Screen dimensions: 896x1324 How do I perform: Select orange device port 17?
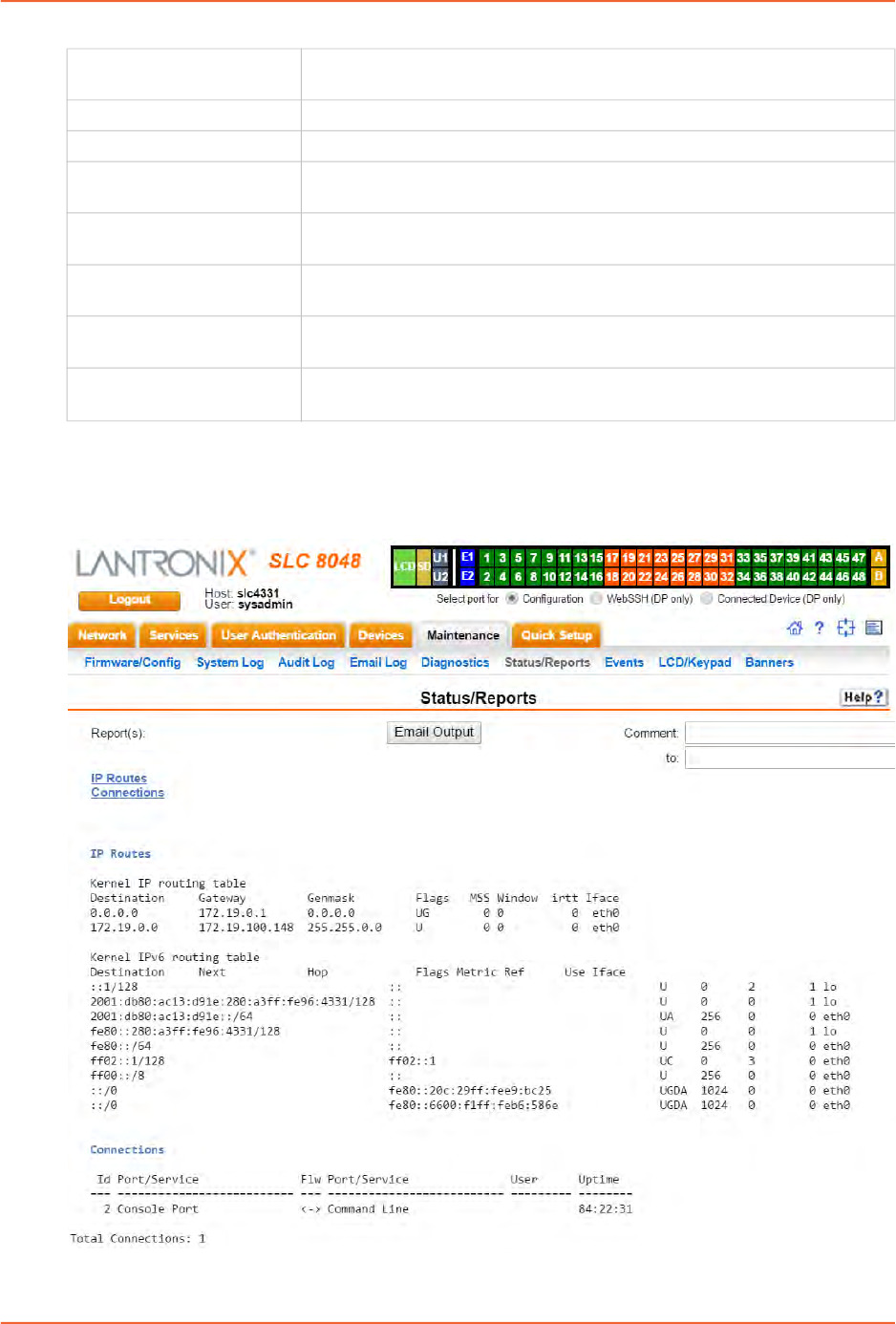tap(611, 558)
